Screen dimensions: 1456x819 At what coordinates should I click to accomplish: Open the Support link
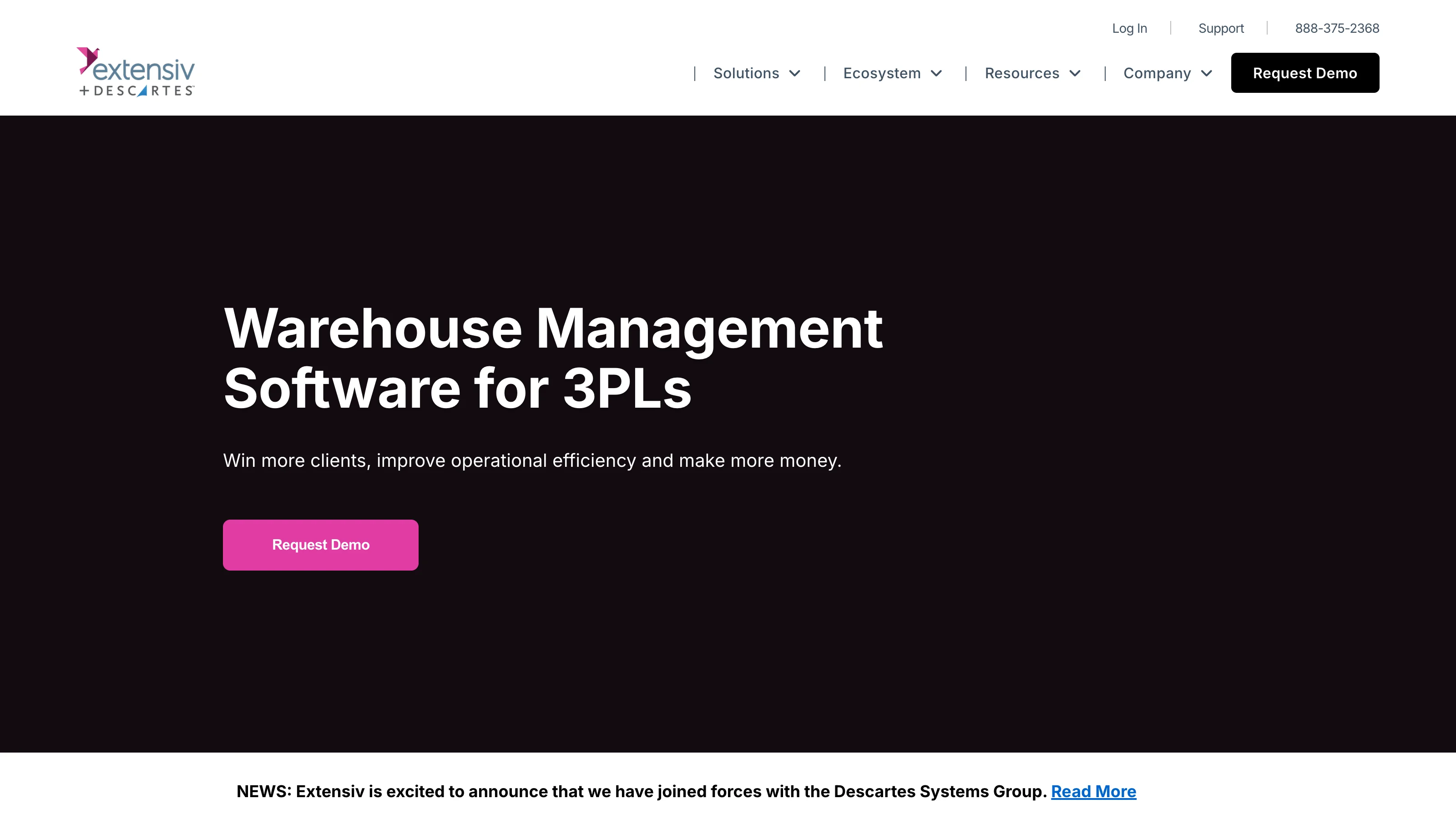click(x=1221, y=28)
